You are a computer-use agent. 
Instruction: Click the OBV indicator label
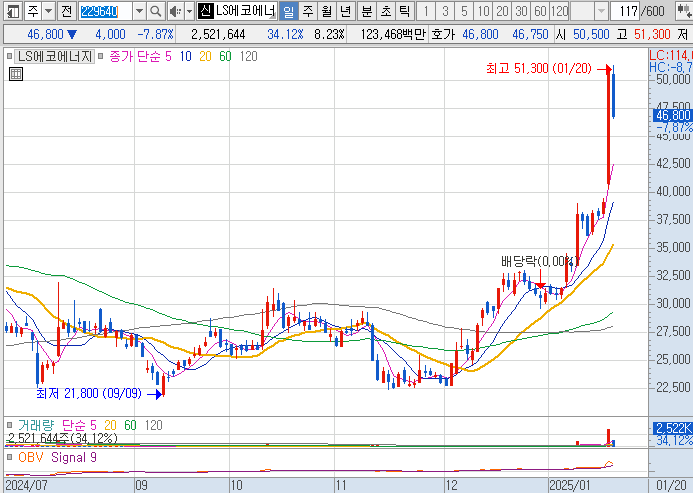coord(30,457)
